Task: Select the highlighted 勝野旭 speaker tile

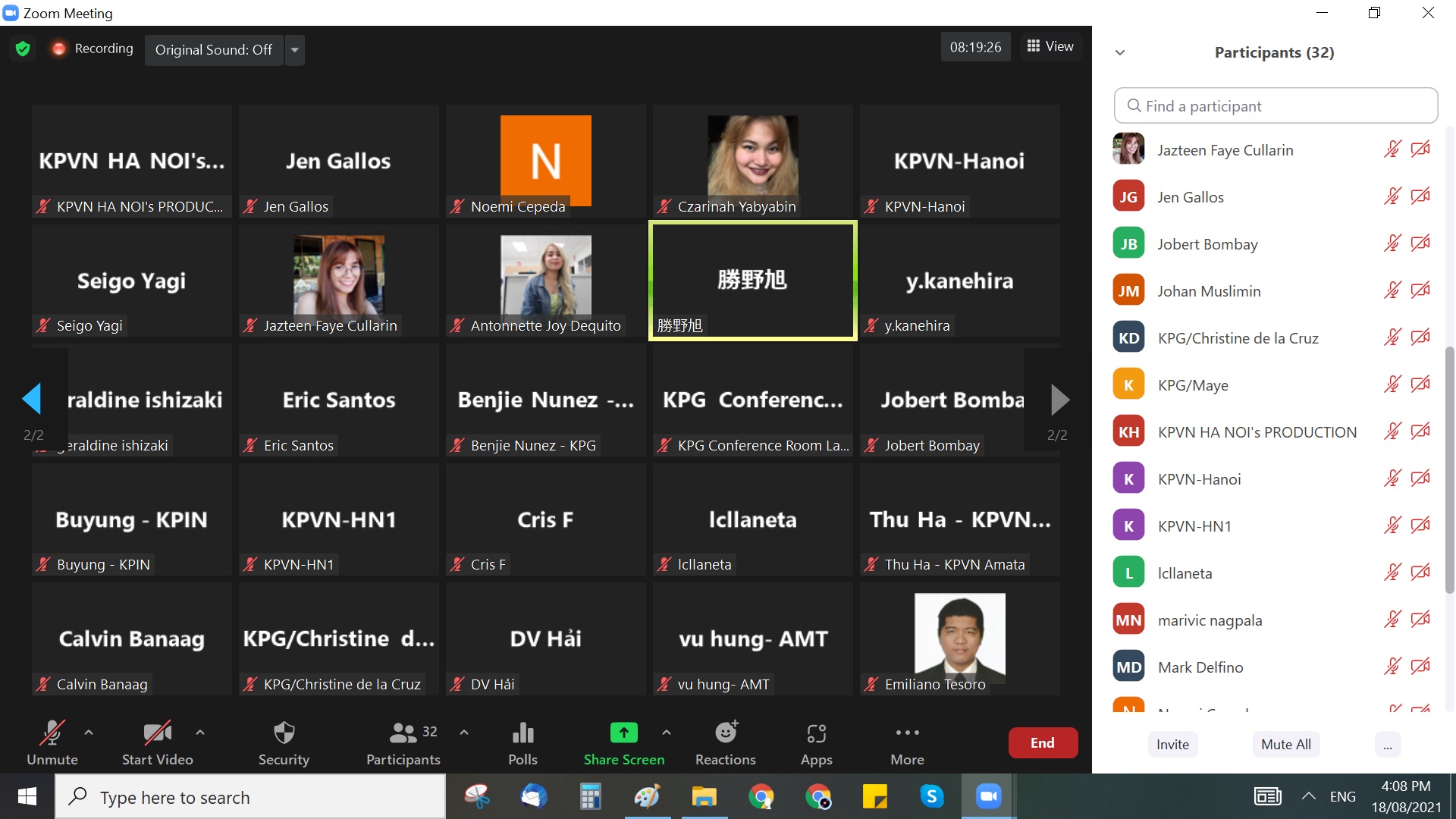Action: 752,281
